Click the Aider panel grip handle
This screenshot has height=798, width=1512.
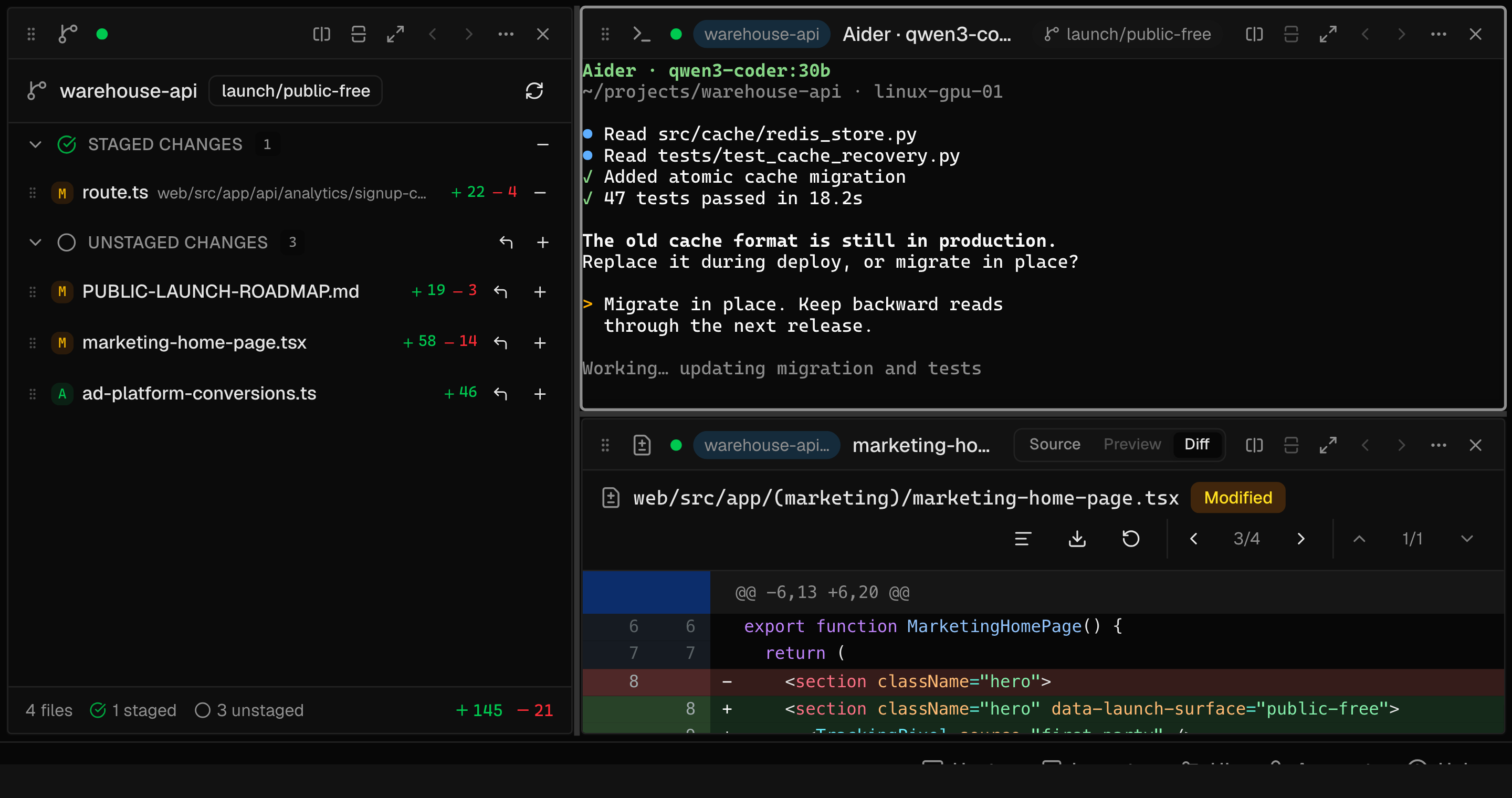[x=605, y=34]
